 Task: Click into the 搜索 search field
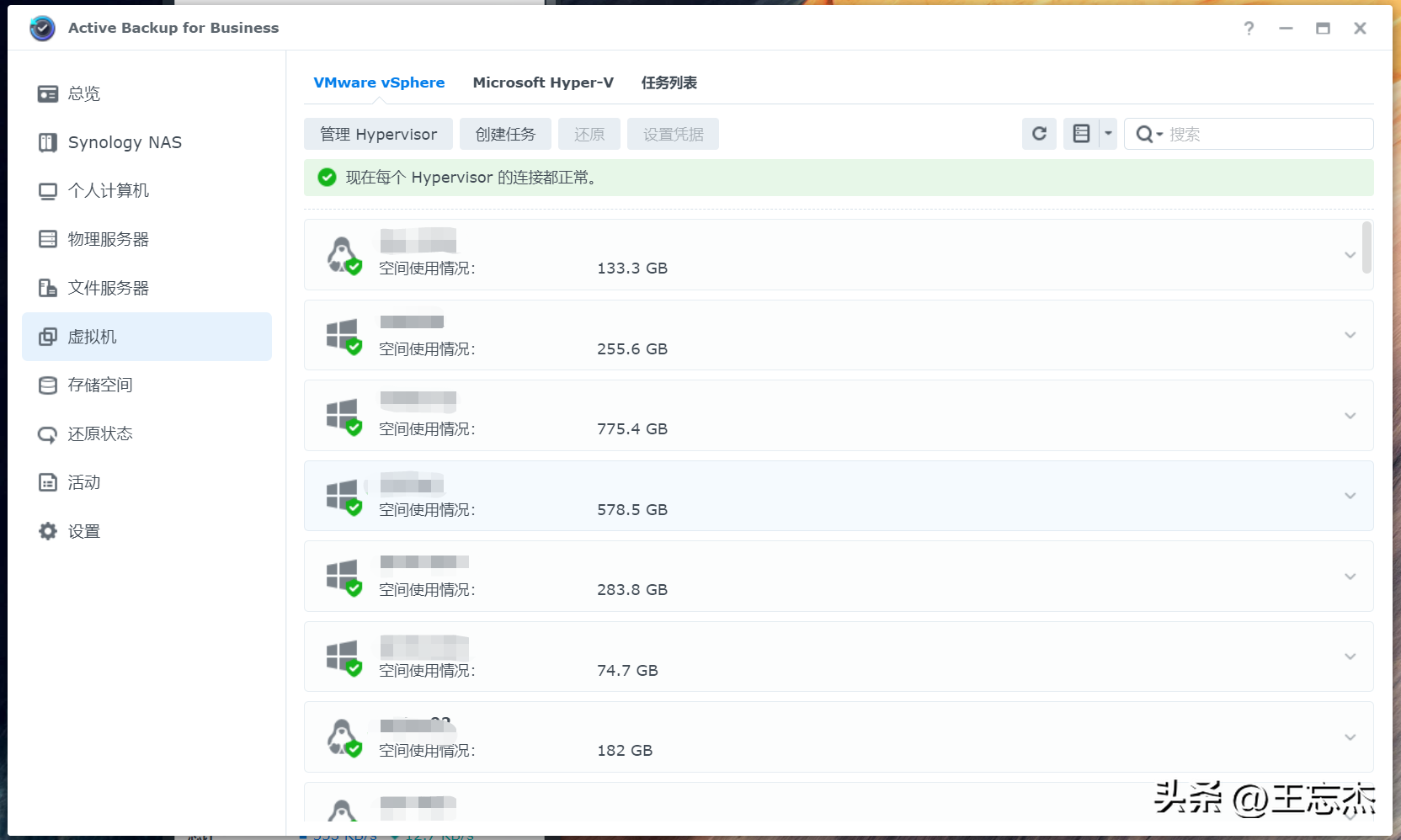point(1249,134)
